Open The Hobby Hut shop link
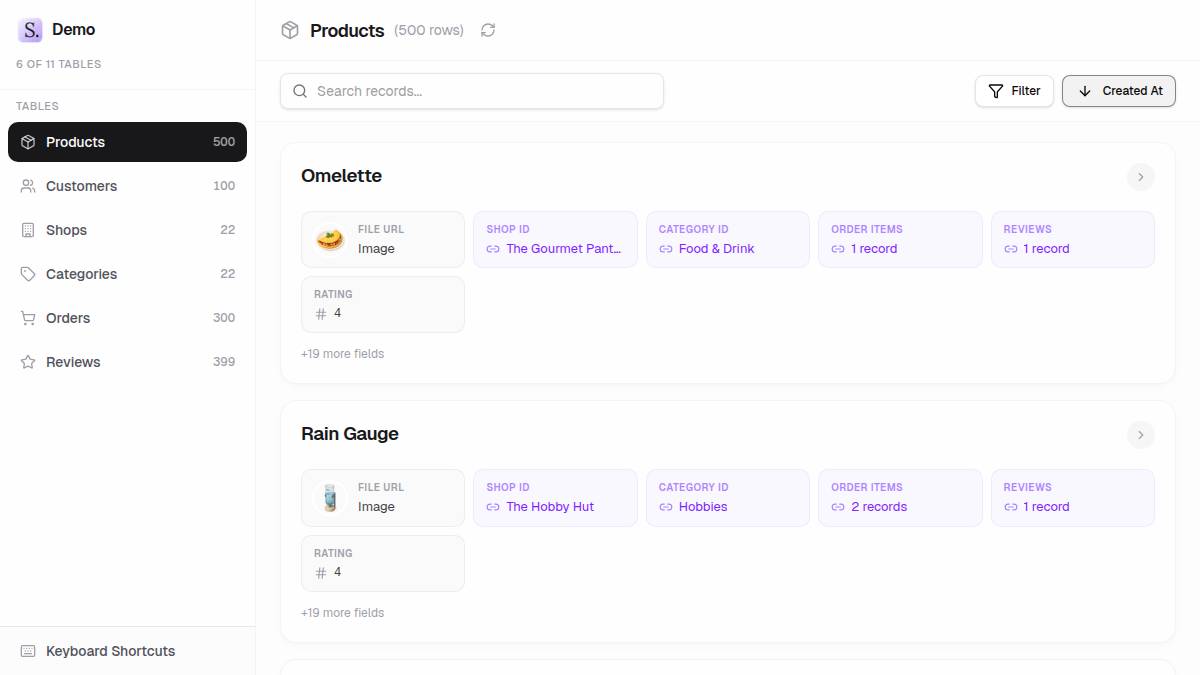Image resolution: width=1200 pixels, height=675 pixels. (x=549, y=507)
